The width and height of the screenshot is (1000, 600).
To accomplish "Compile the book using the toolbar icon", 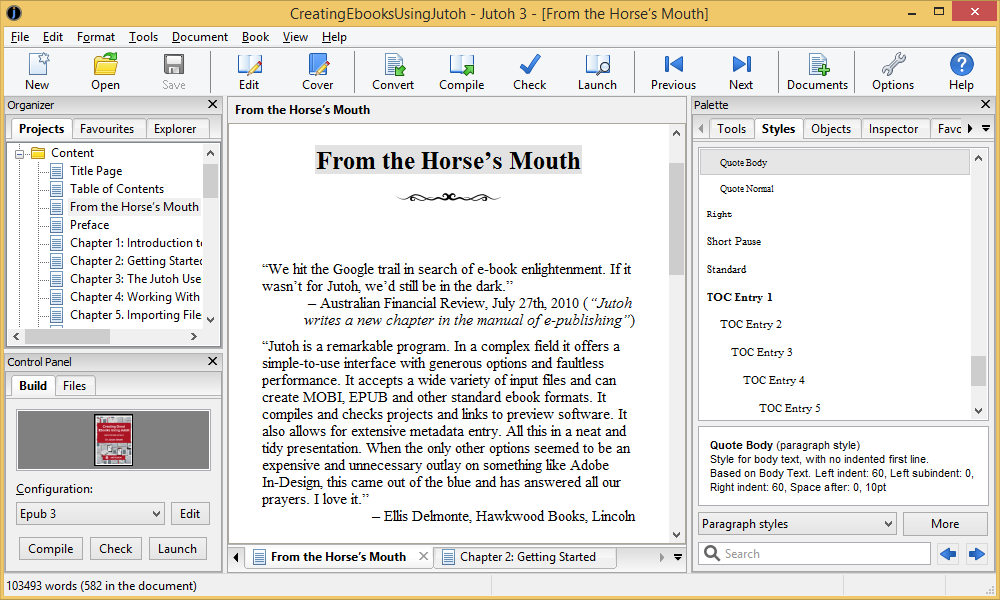I will (x=461, y=70).
